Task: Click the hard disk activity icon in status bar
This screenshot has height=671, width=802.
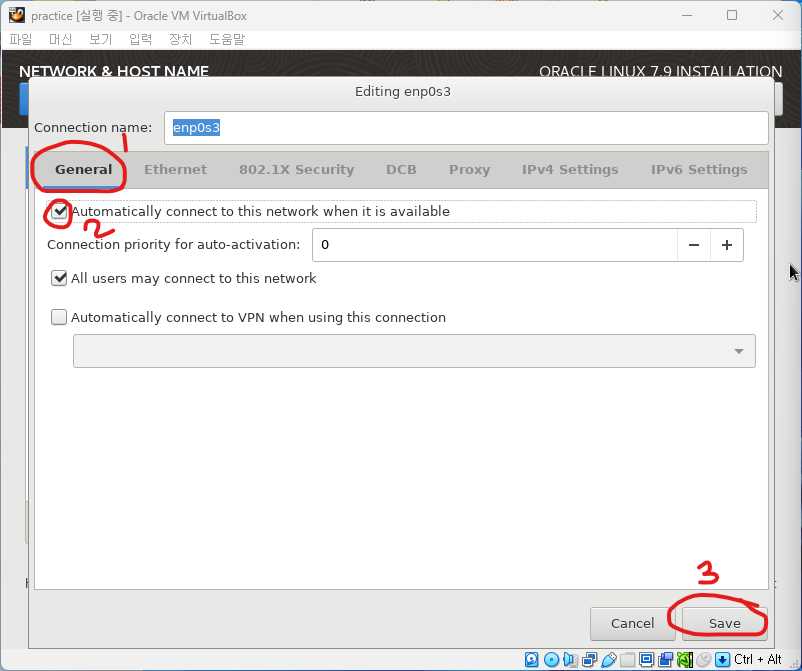Action: [x=531, y=659]
